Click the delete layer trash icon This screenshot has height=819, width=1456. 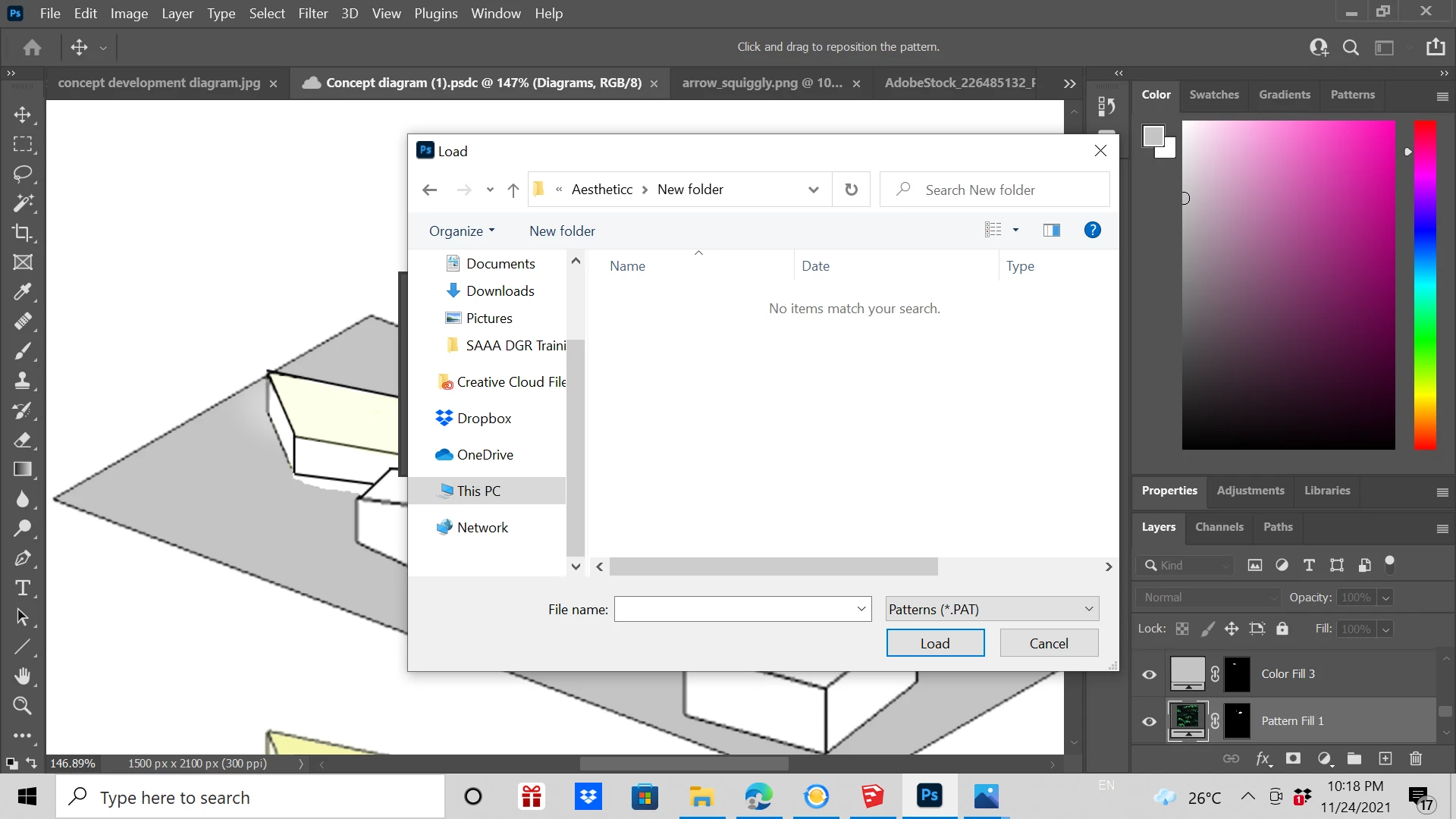1415,758
